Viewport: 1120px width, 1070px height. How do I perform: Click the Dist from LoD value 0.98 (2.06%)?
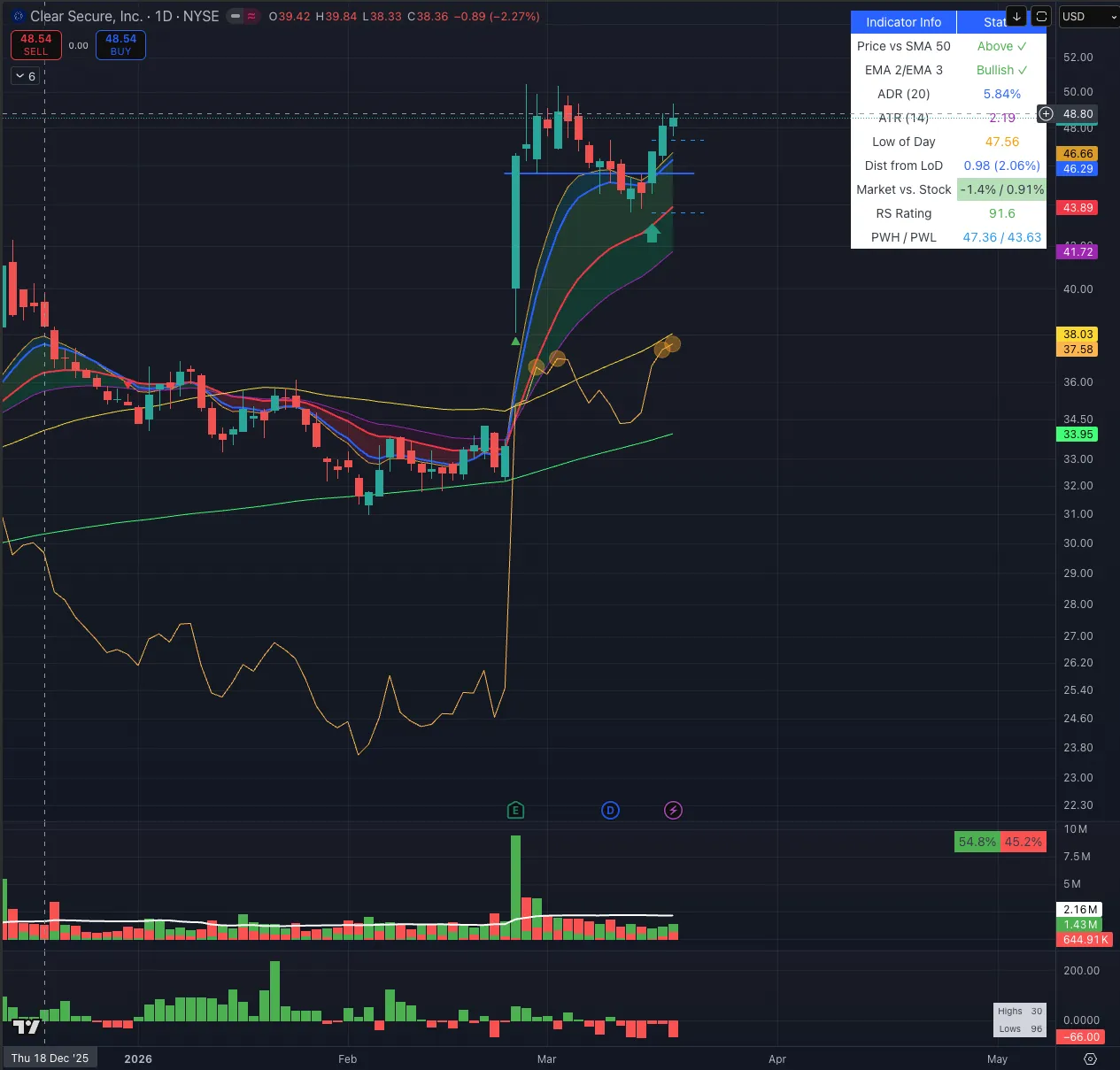1001,166
